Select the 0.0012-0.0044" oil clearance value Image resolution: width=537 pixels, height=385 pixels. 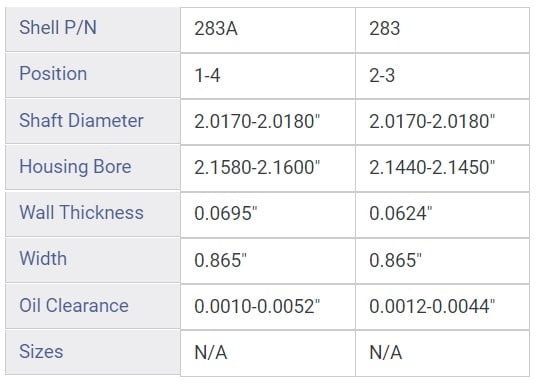coord(442,307)
